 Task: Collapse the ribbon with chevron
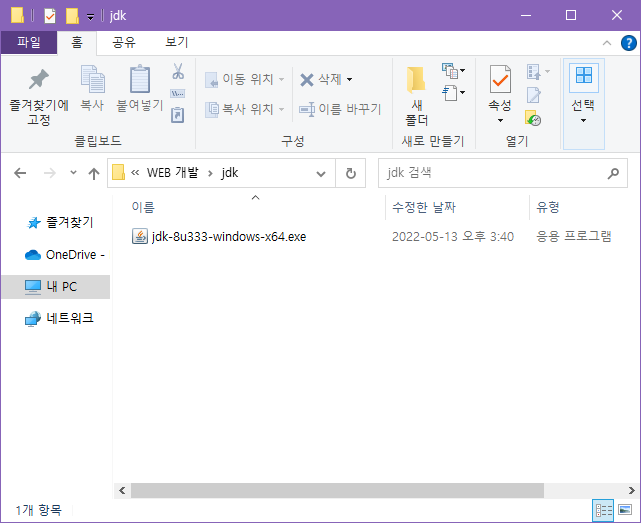pyautogui.click(x=607, y=43)
